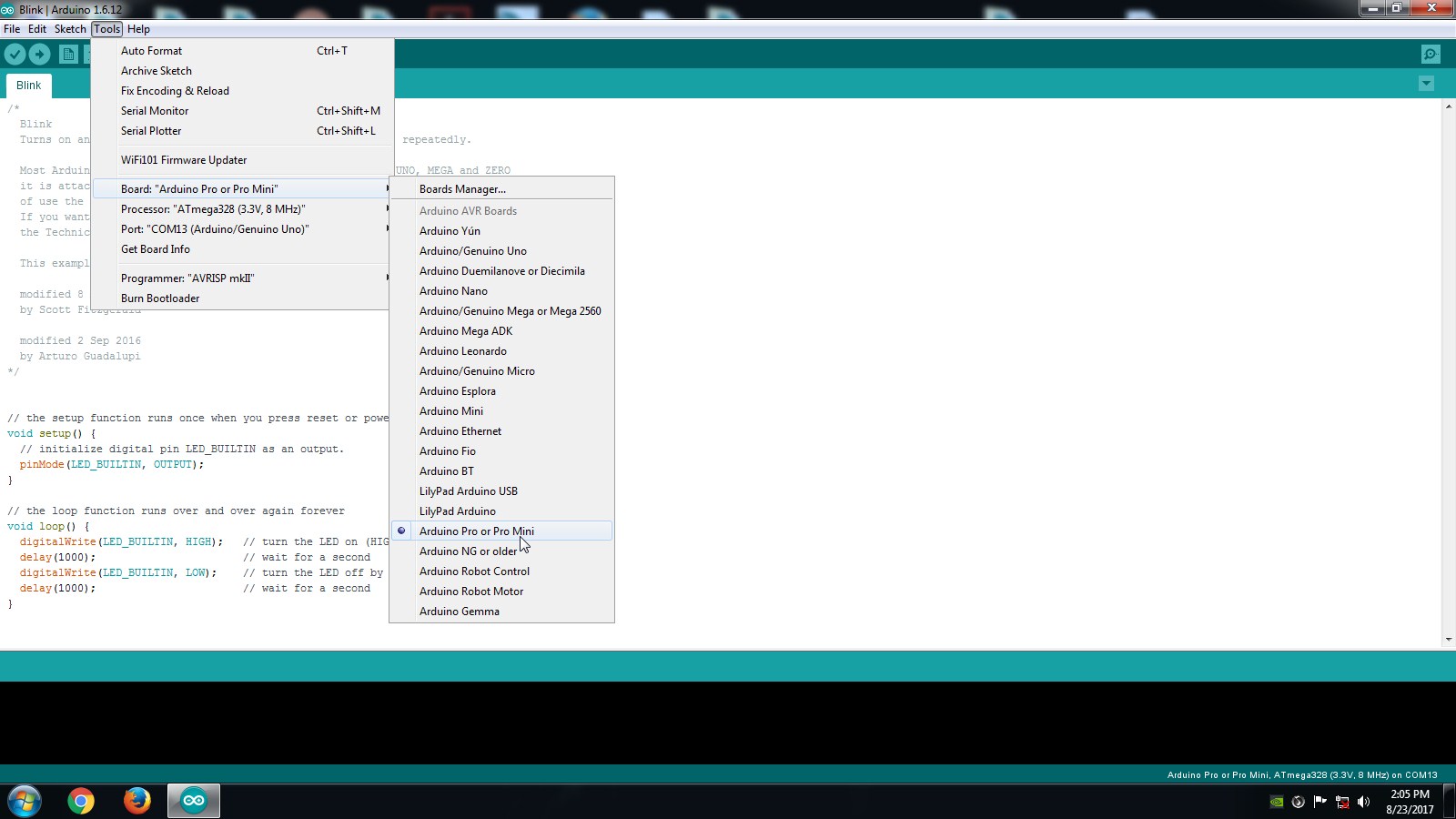
Task: Open Serial Plotter from Tools menu
Action: pyautogui.click(x=242, y=131)
